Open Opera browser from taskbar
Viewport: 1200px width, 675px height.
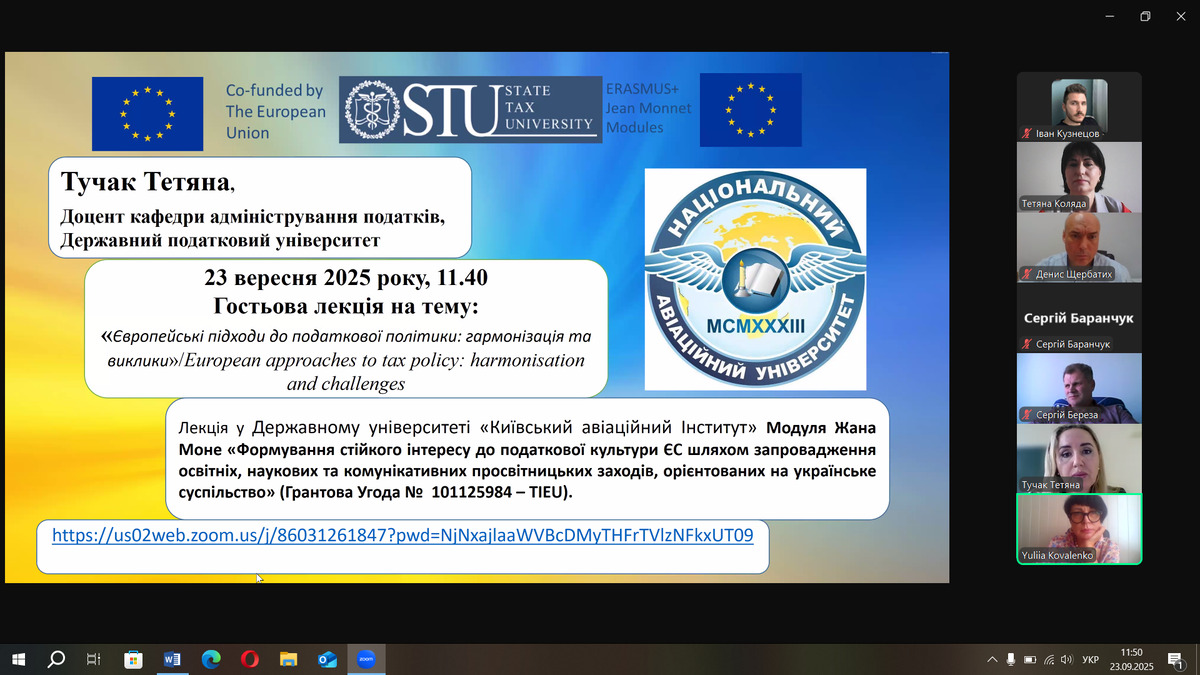[x=249, y=659]
